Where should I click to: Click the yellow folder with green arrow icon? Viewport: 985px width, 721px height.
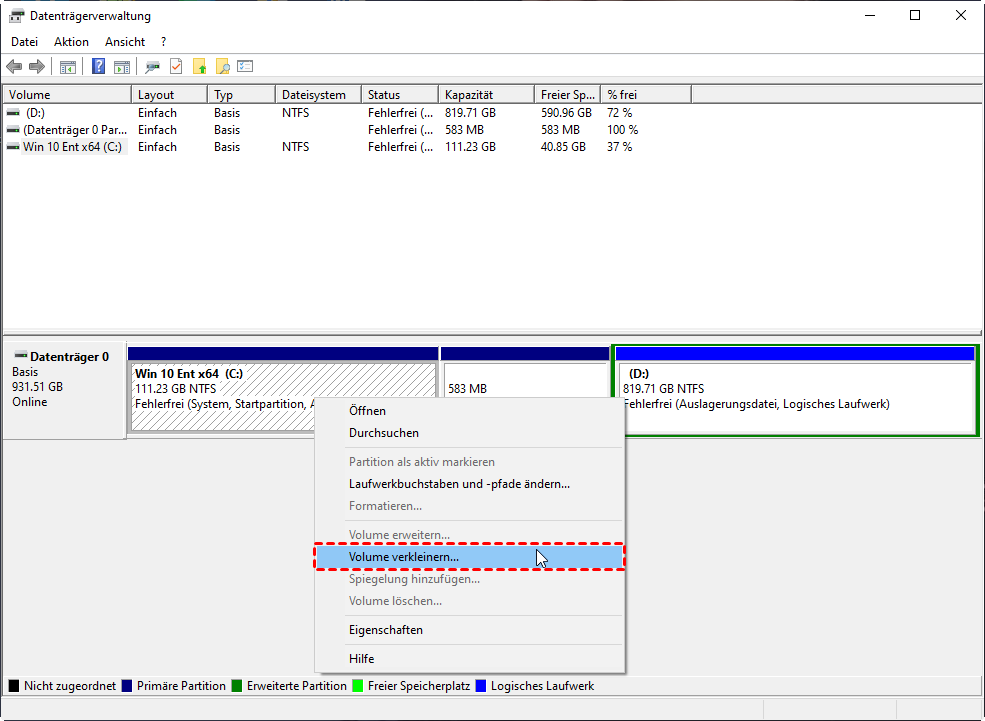point(200,67)
